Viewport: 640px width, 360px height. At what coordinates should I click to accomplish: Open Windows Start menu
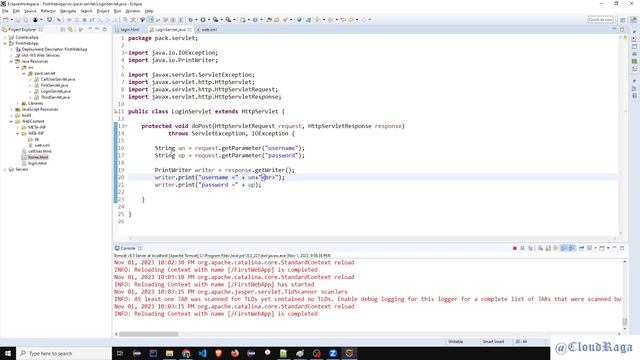8,353
